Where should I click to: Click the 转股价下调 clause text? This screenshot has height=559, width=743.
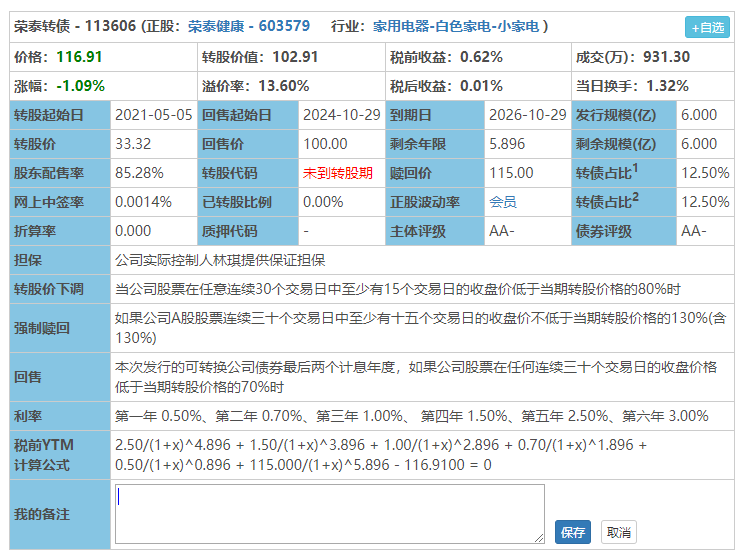398,289
